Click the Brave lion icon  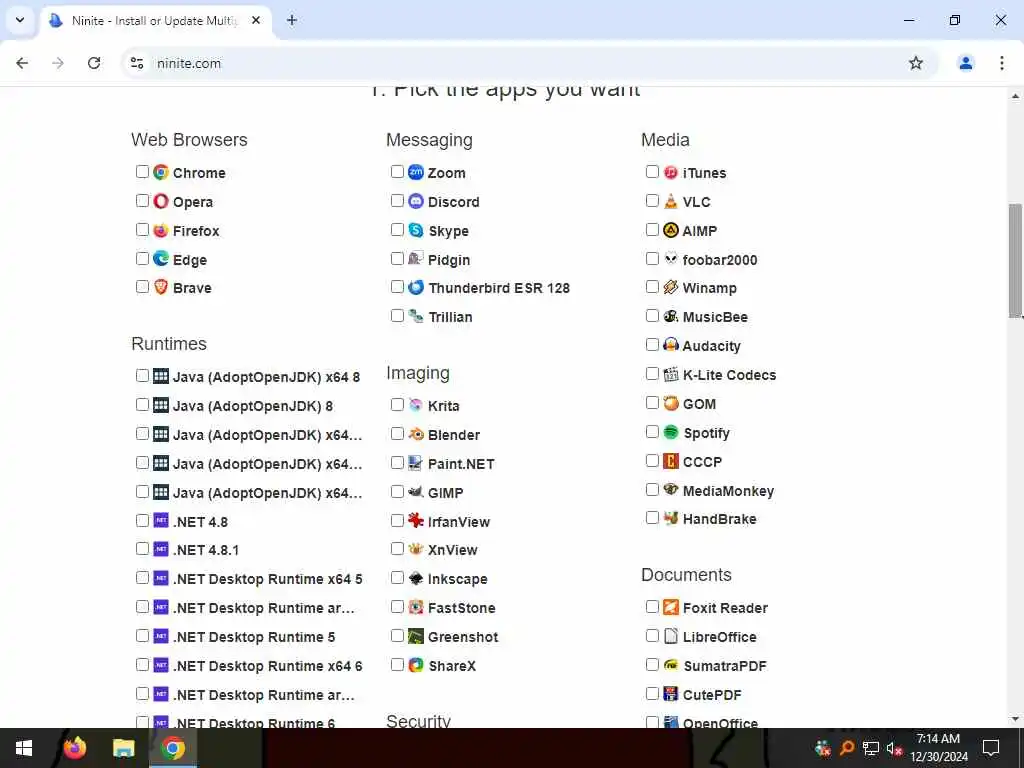coord(161,287)
